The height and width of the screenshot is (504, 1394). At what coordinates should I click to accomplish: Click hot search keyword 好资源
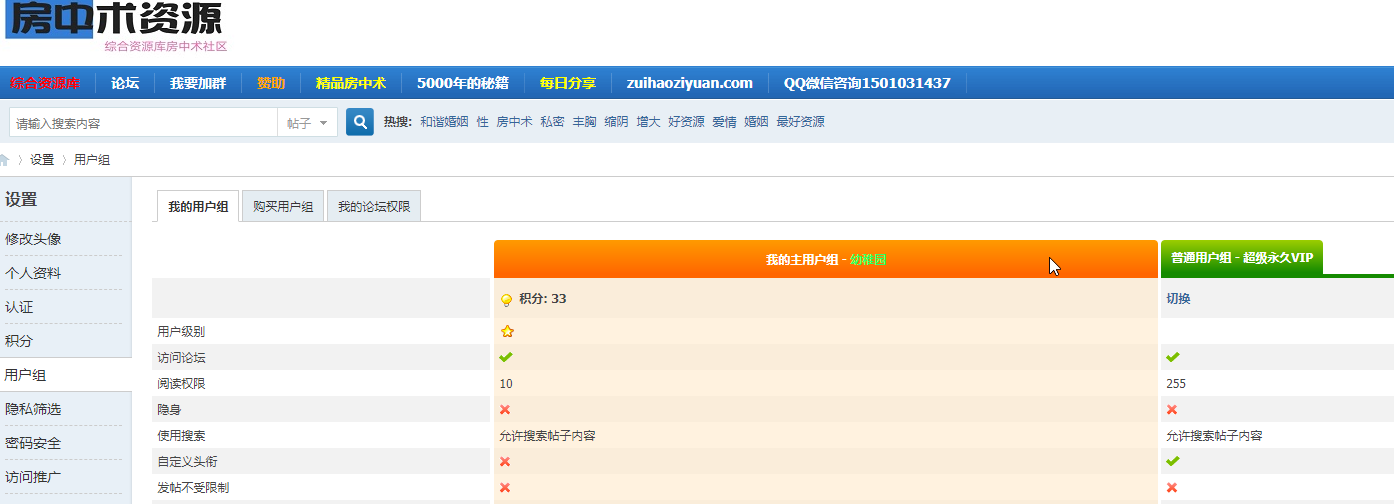pos(686,122)
